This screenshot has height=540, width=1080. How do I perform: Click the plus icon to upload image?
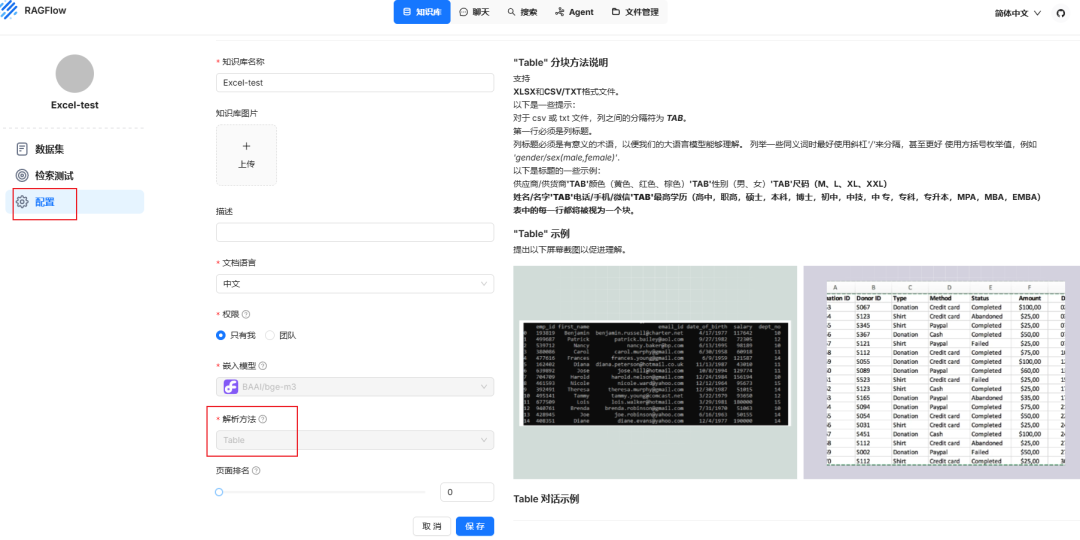pos(247,146)
